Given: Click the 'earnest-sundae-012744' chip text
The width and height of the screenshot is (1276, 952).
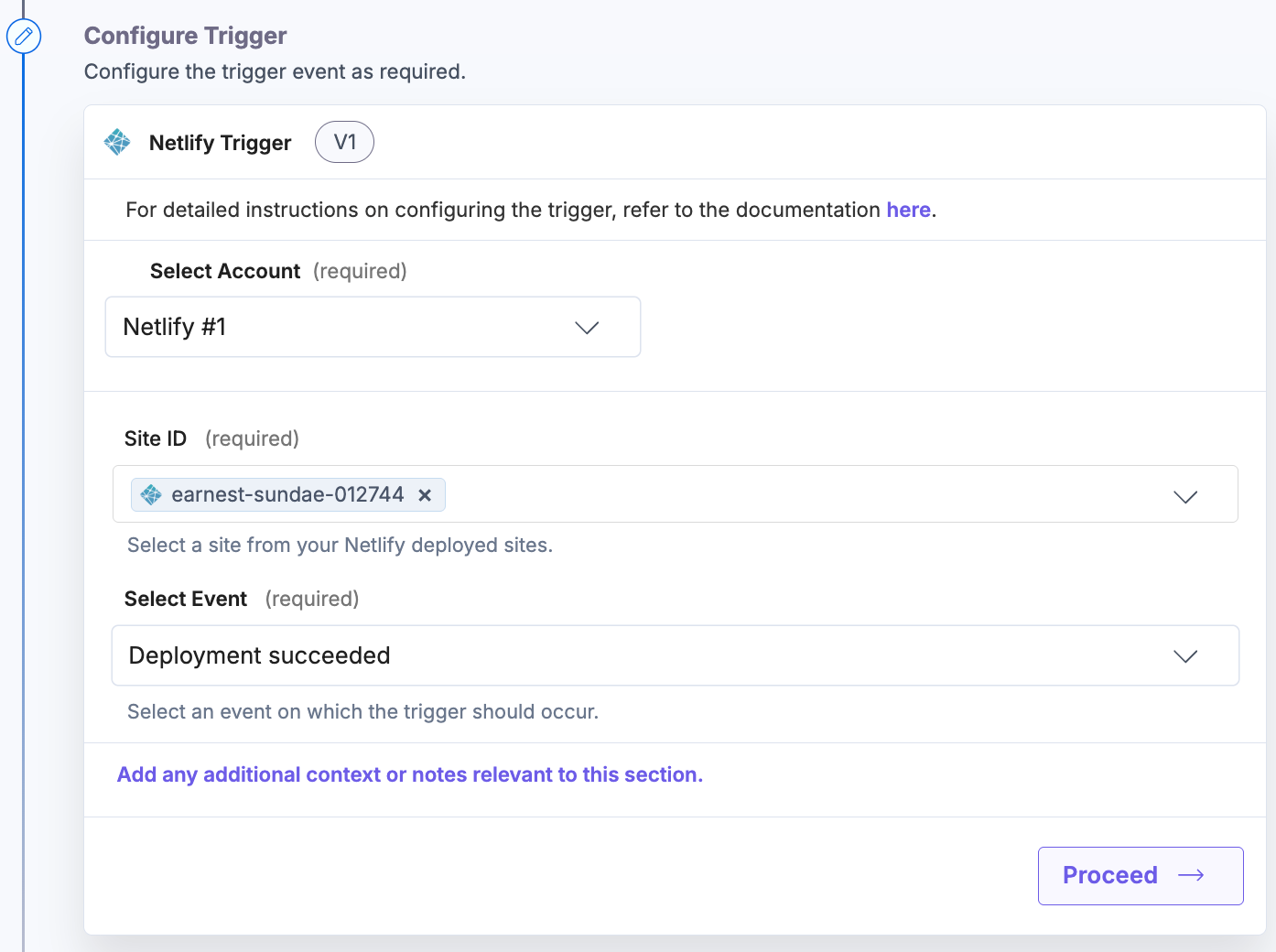Looking at the screenshot, I should (x=287, y=494).
